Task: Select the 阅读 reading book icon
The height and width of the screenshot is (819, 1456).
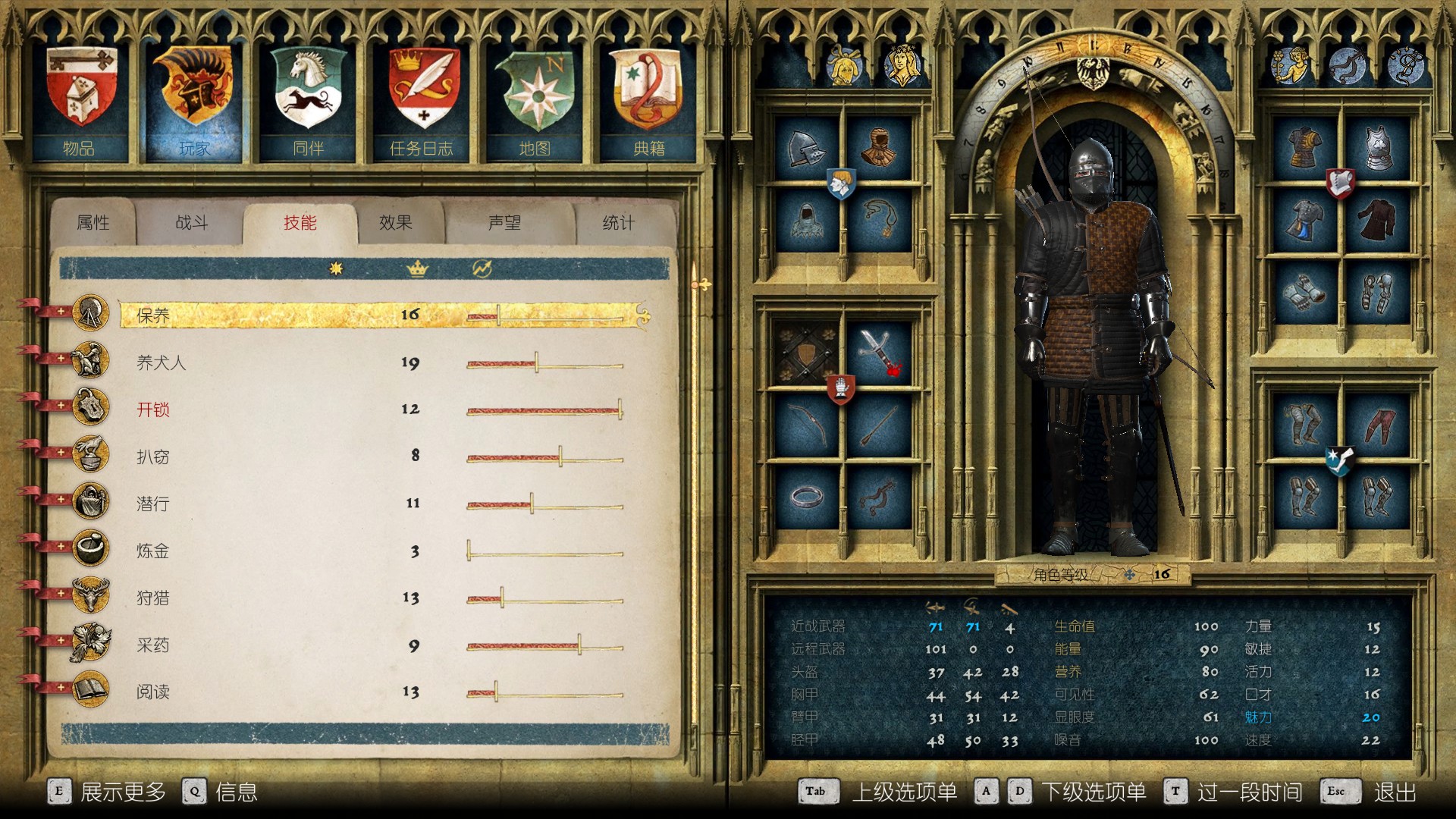Action: (91, 689)
